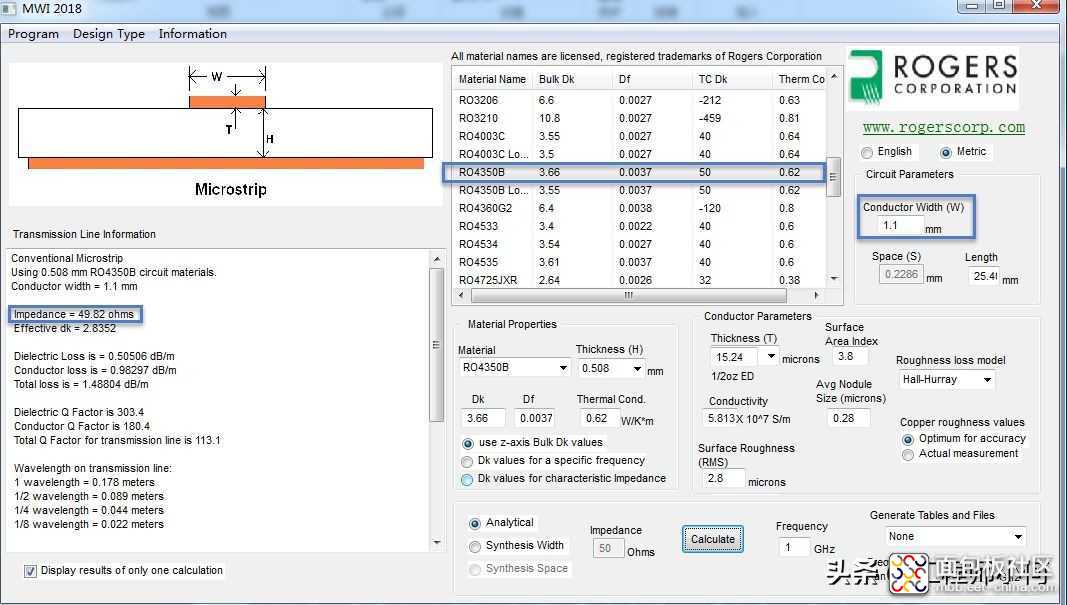This screenshot has width=1067, height=605.
Task: Select Dk values for a specific frequency
Action: pyautogui.click(x=467, y=462)
